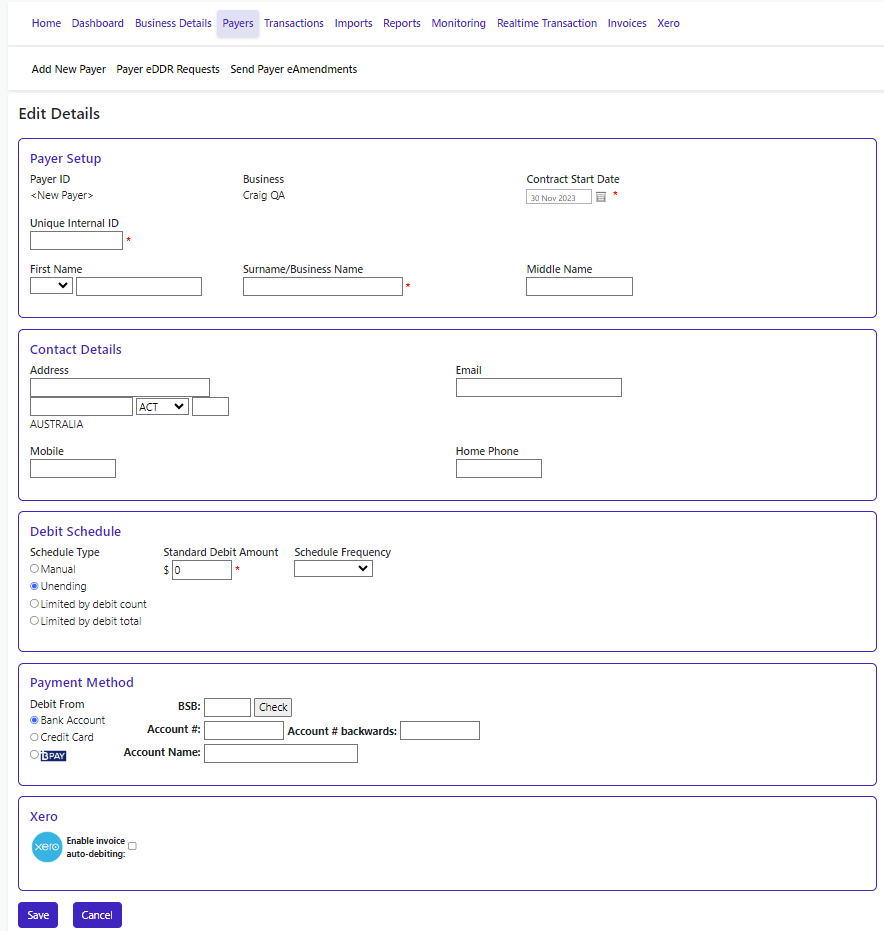Screen dimensions: 884x931
Task: Navigate to Realtime Transaction page
Action: pyautogui.click(x=547, y=23)
